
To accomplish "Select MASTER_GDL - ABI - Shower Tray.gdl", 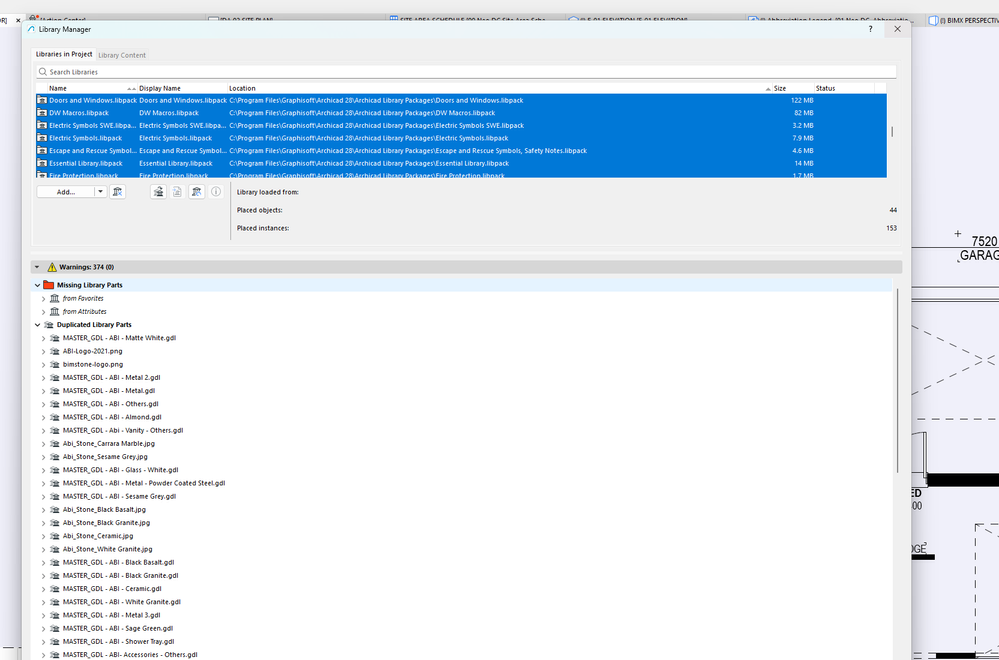I will click(x=119, y=642).
